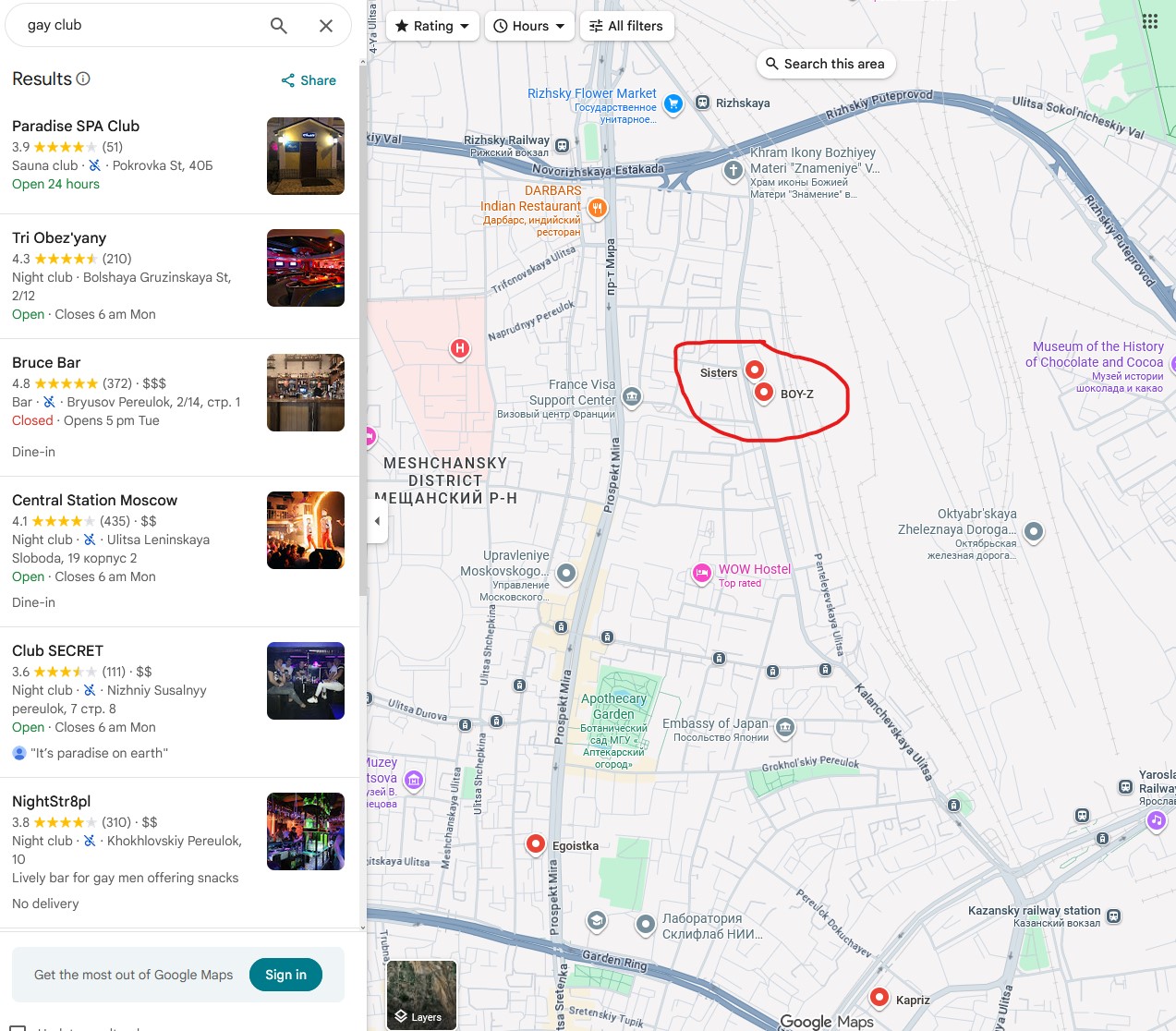This screenshot has width=1176, height=1031.
Task: Click the hospital H map marker
Action: (x=459, y=348)
